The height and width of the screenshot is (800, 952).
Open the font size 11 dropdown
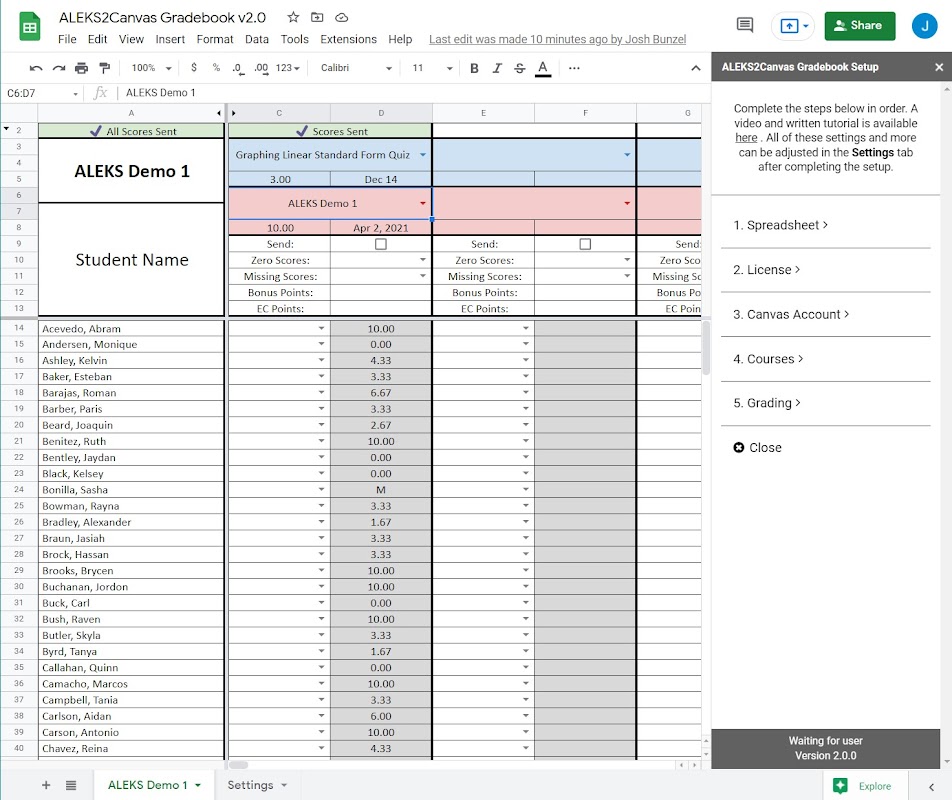[x=432, y=68]
